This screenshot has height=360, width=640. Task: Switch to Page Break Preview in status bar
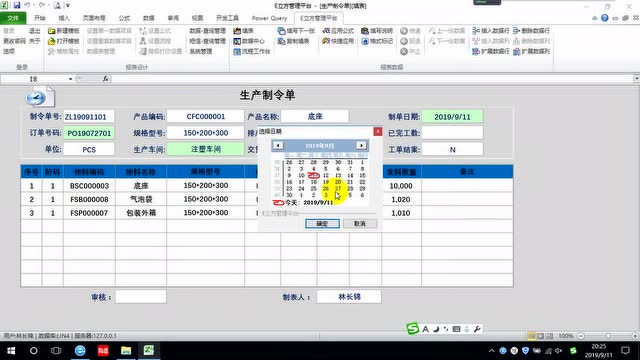(x=549, y=336)
